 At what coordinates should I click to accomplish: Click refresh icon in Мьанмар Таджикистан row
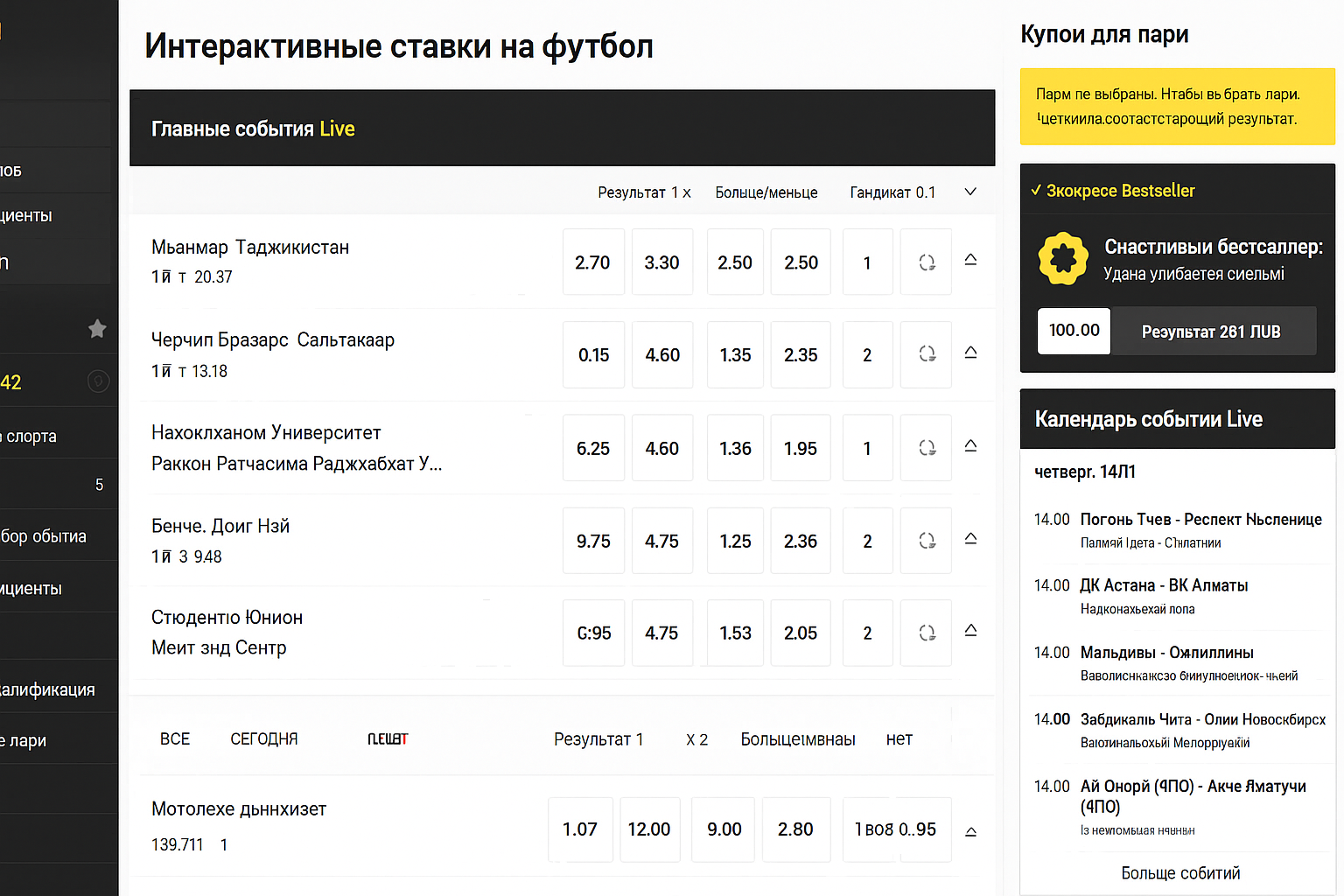point(927,262)
